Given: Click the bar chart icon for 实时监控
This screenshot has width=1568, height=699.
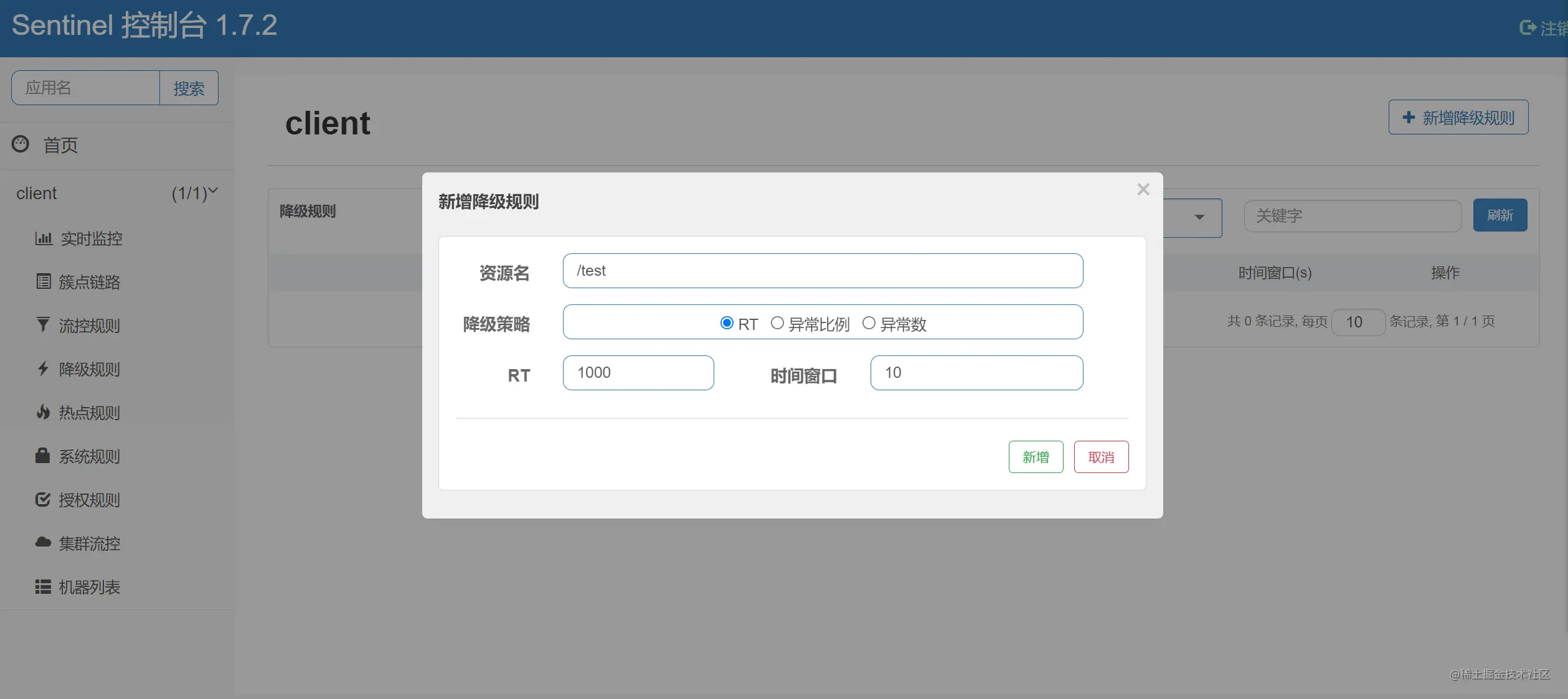Looking at the screenshot, I should coord(44,238).
